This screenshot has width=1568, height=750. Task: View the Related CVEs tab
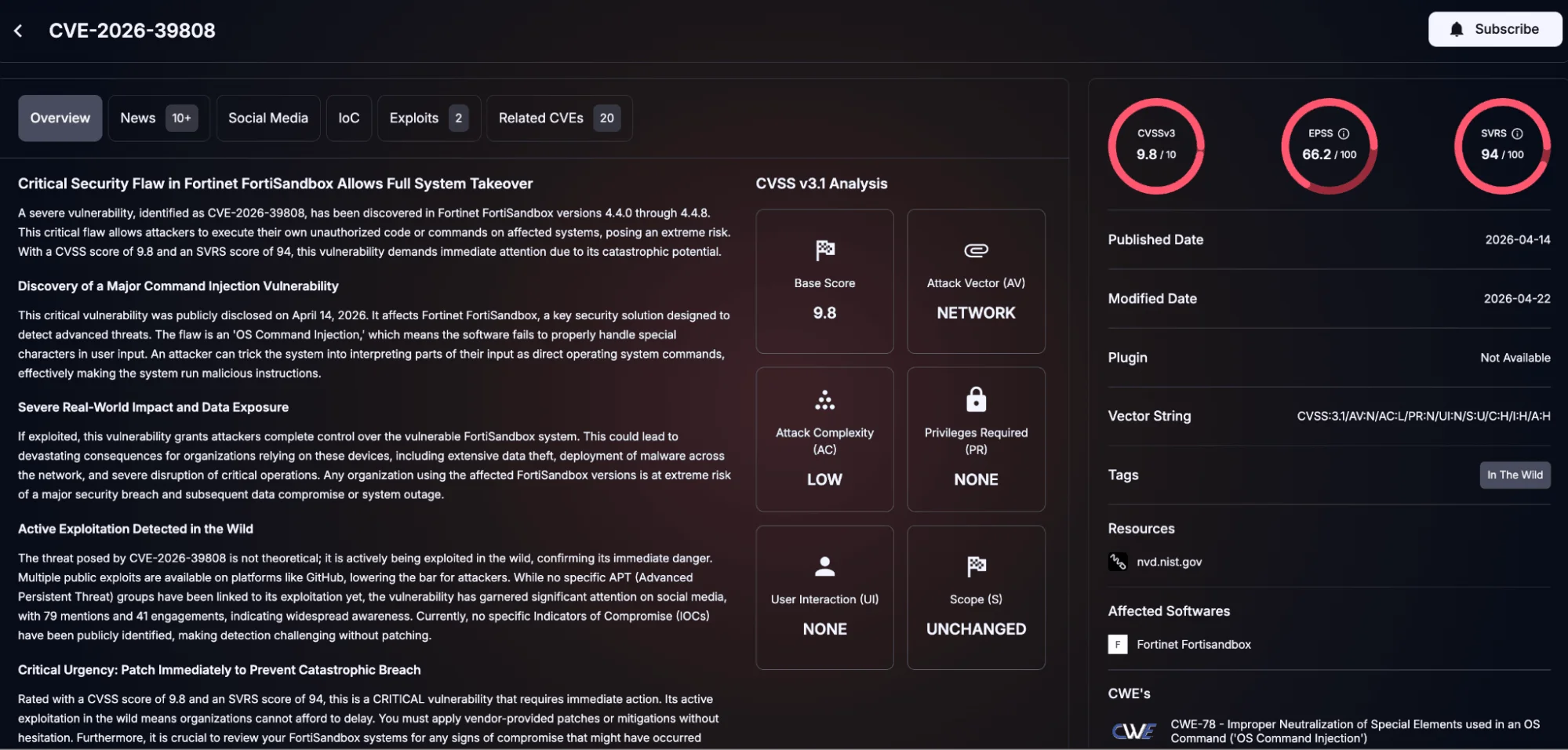(x=559, y=118)
